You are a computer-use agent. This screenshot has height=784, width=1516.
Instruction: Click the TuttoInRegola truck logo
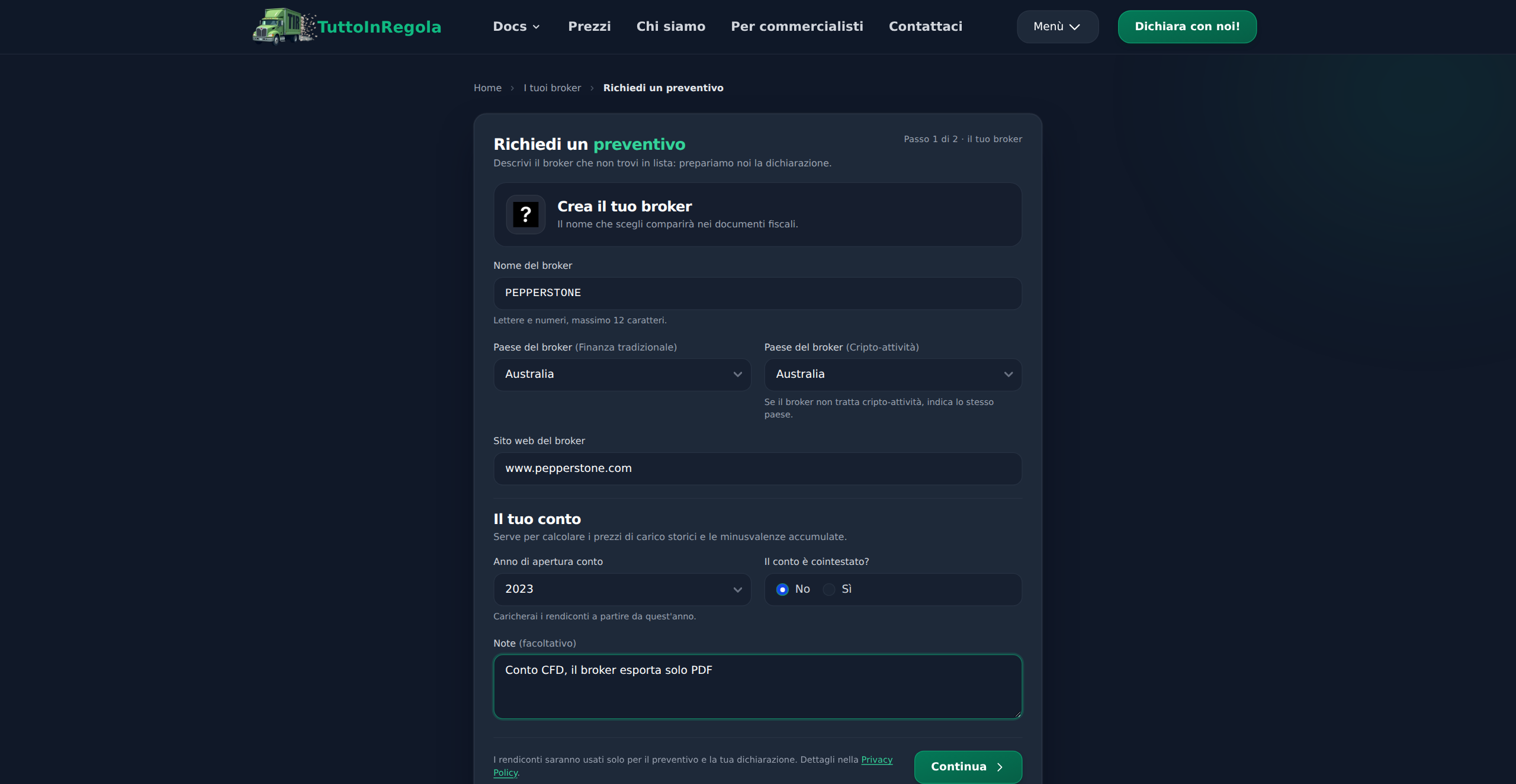(284, 26)
